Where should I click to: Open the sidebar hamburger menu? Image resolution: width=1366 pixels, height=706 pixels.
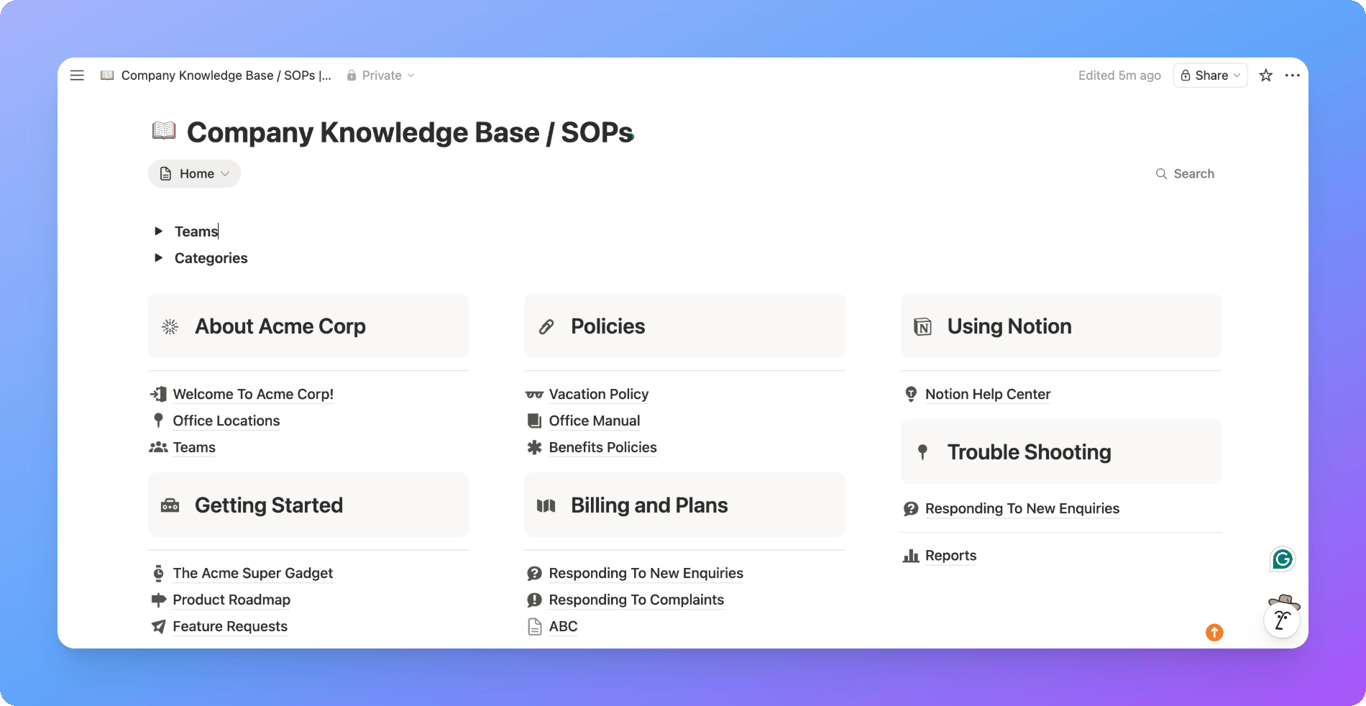(77, 75)
